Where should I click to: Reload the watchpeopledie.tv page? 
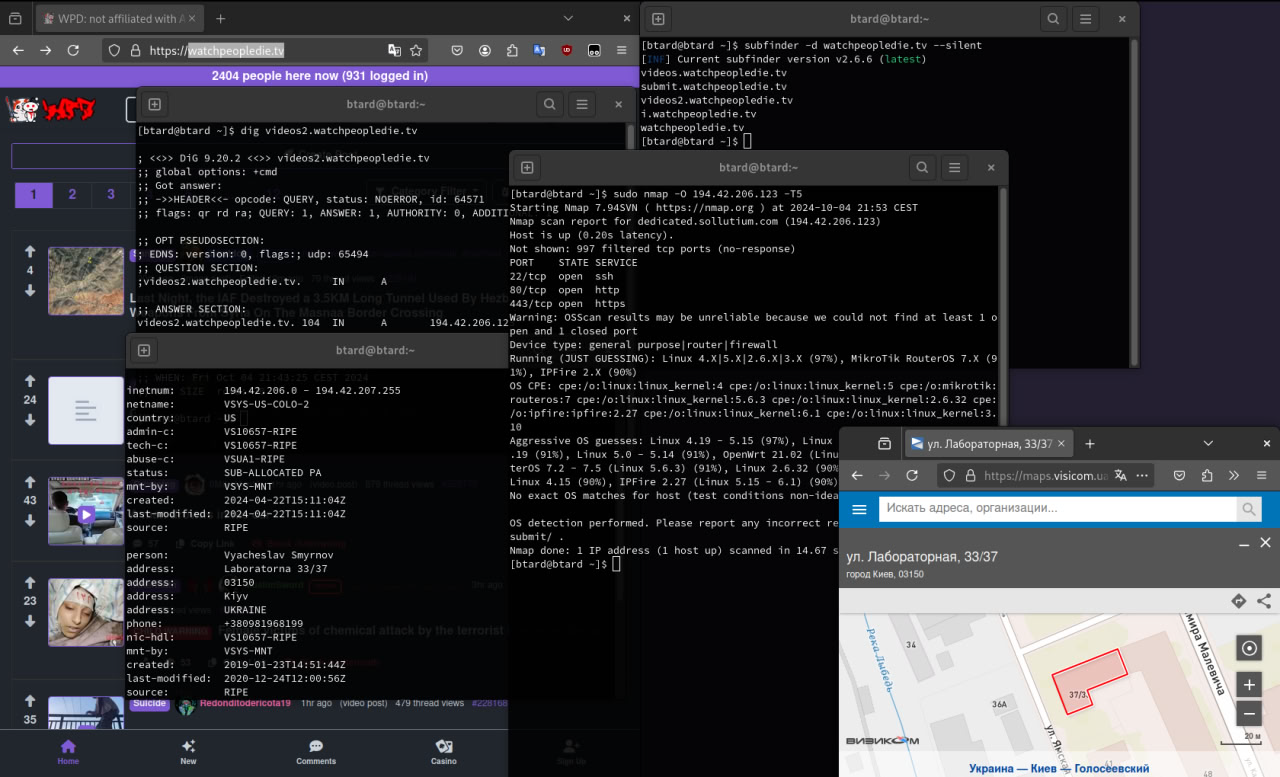[73, 50]
